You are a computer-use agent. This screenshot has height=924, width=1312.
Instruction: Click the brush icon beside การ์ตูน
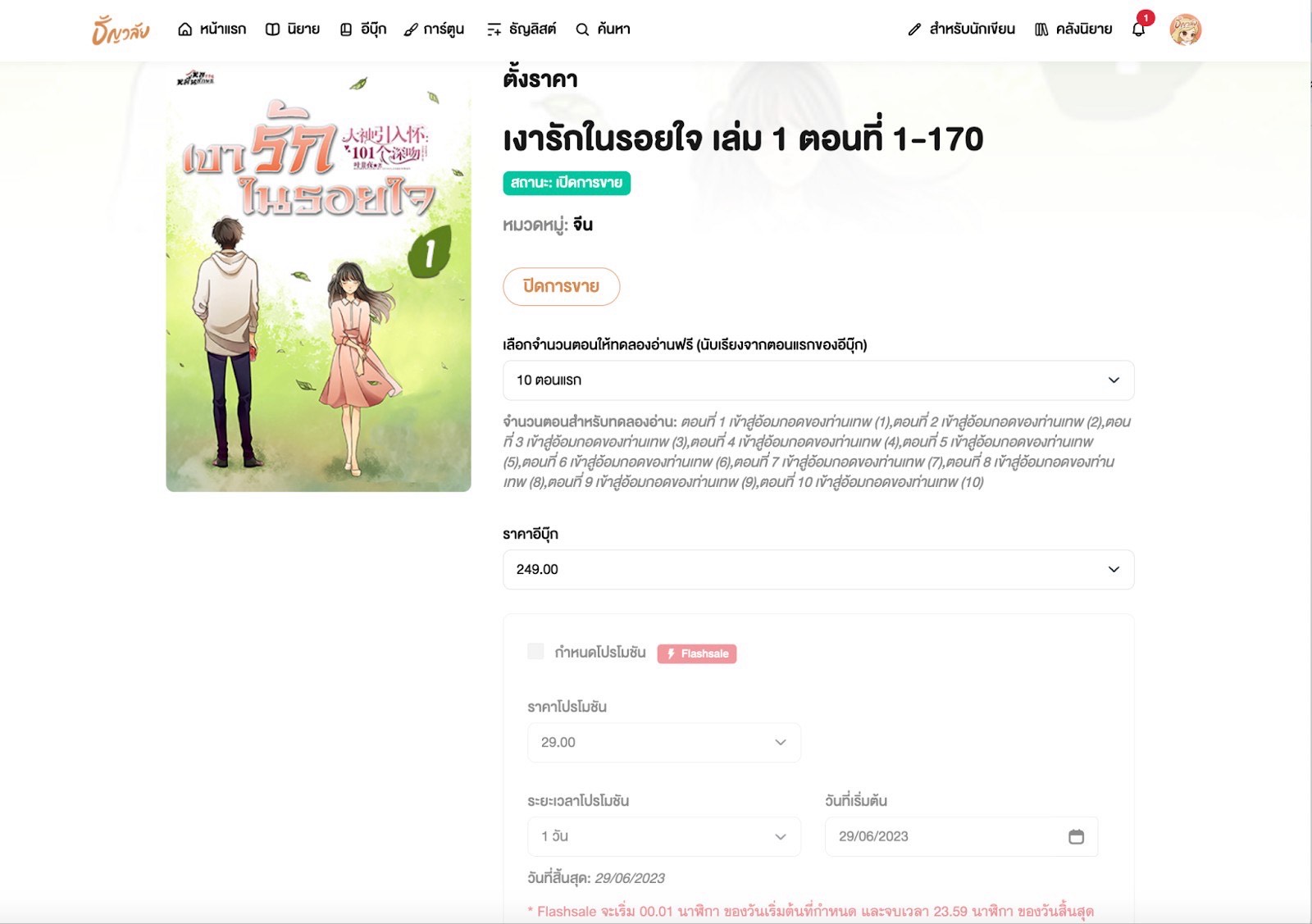(411, 30)
